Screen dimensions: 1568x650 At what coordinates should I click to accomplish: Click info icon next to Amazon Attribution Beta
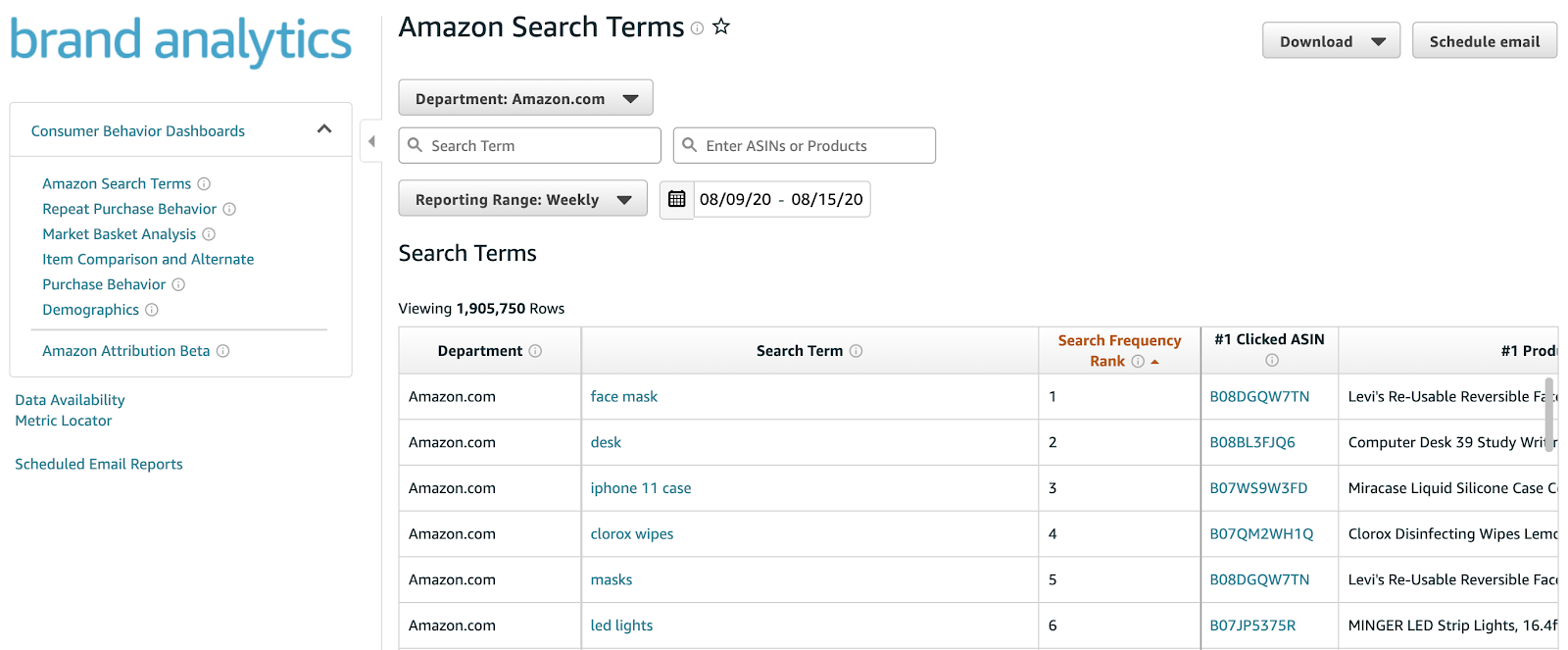pyautogui.click(x=223, y=351)
